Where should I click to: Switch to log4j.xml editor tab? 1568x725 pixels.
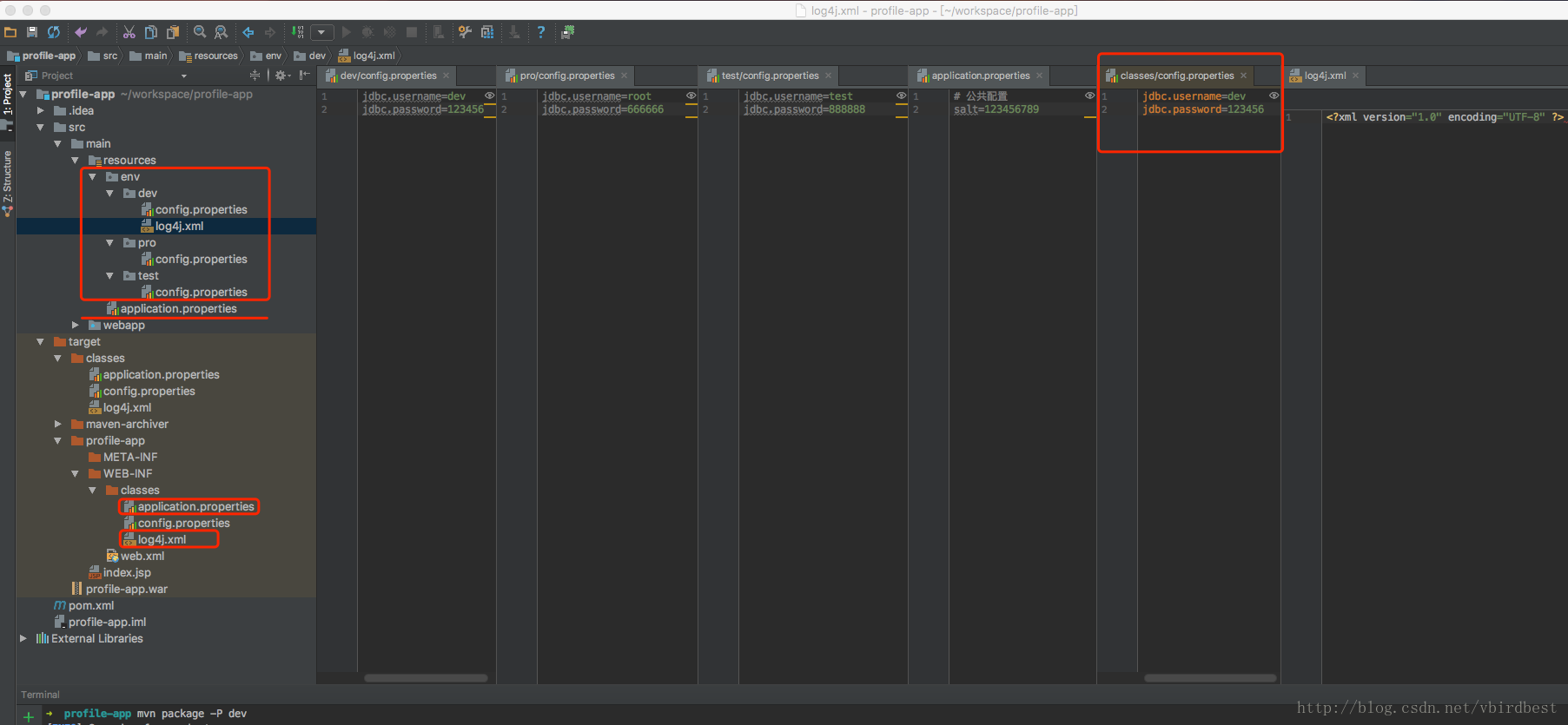point(1325,76)
